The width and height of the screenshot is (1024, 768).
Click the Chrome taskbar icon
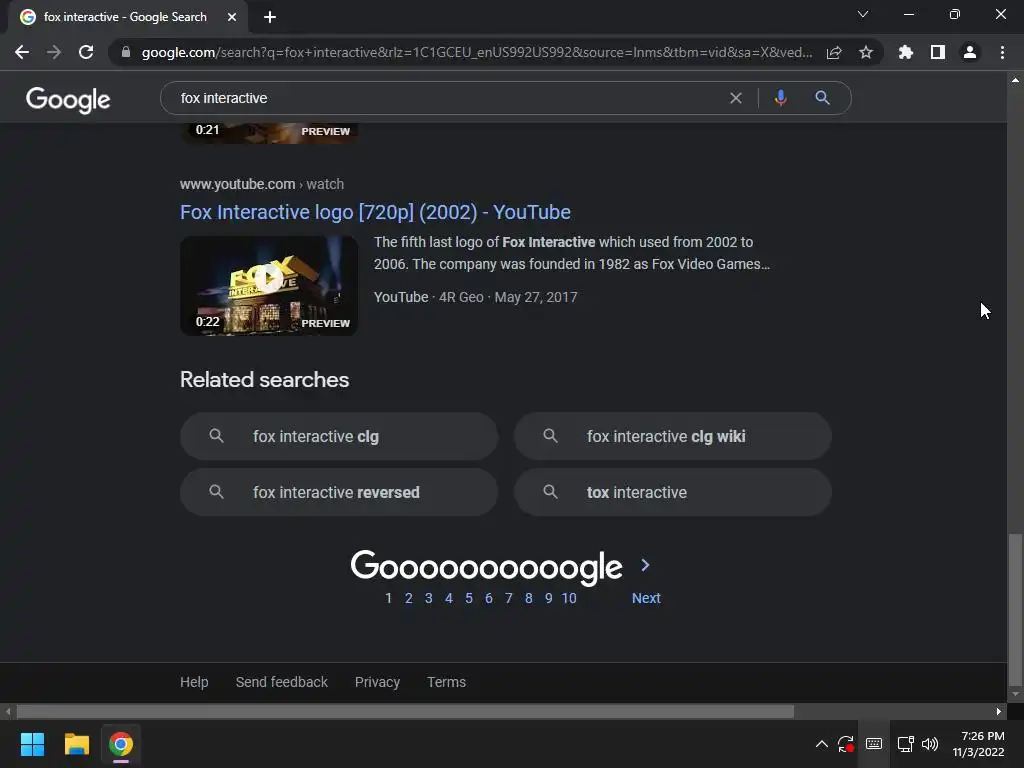121,744
